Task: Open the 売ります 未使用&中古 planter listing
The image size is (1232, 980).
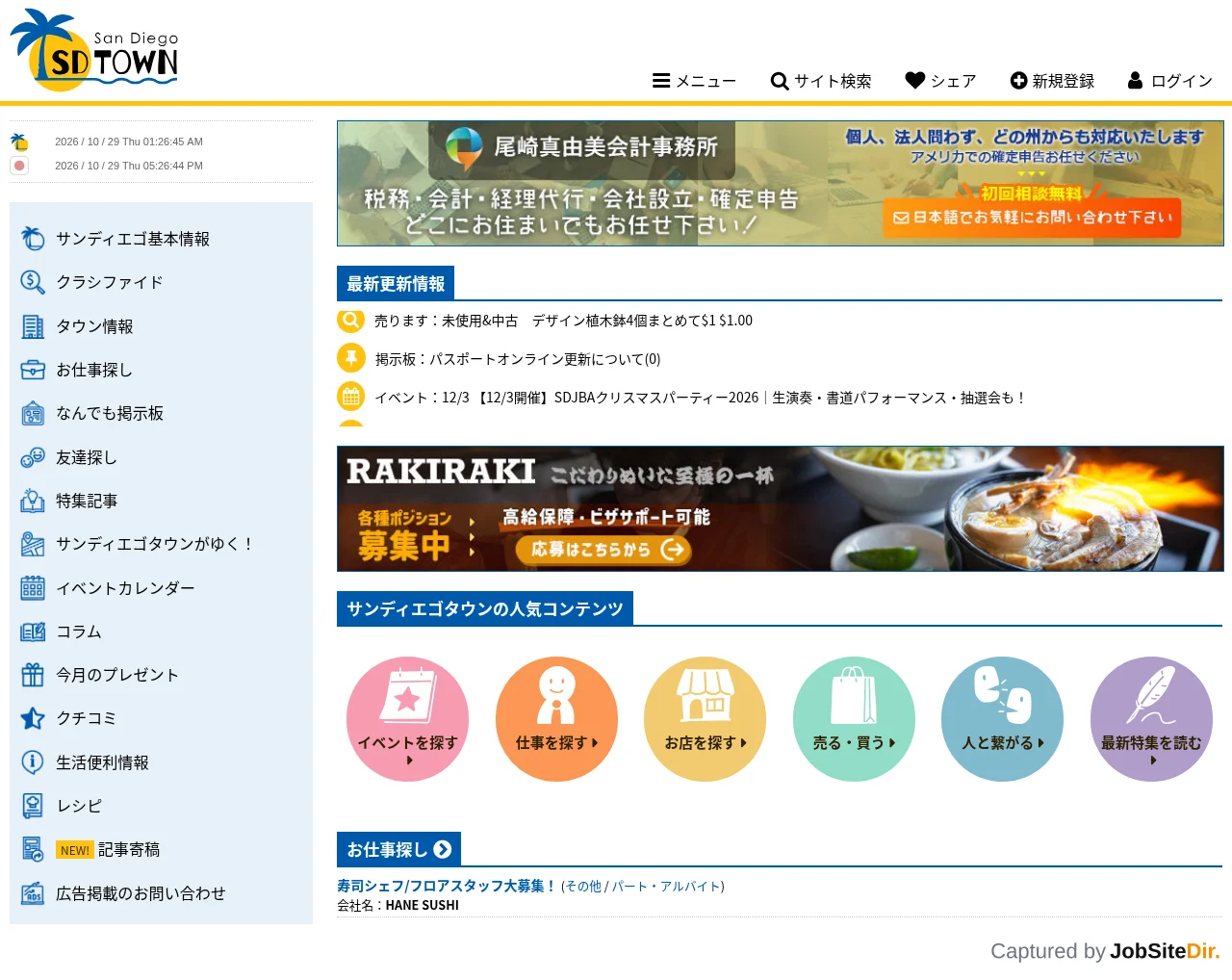Action: [x=563, y=321]
